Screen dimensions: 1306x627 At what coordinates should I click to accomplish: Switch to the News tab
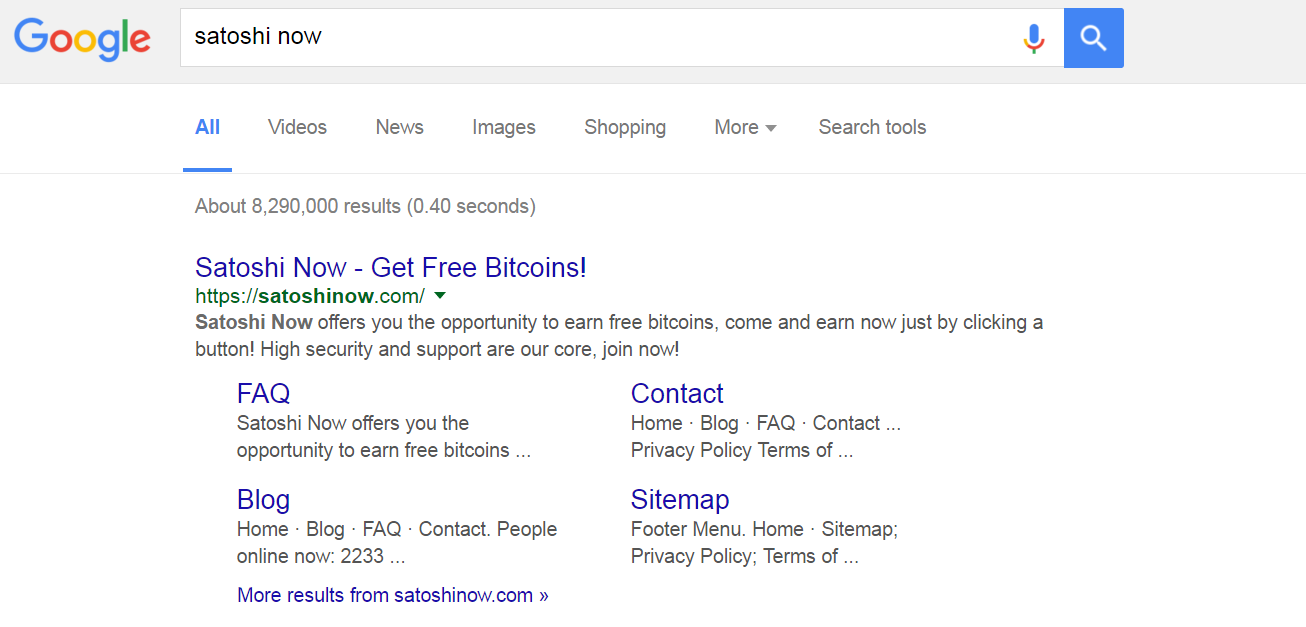400,127
